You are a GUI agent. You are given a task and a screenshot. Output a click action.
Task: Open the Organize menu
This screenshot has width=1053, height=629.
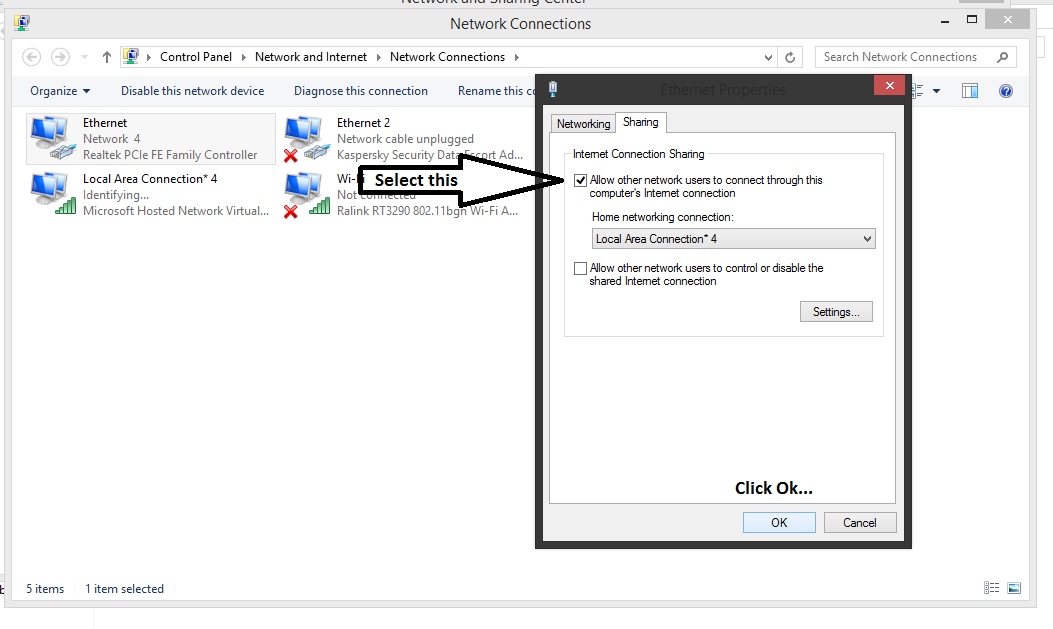click(x=60, y=91)
